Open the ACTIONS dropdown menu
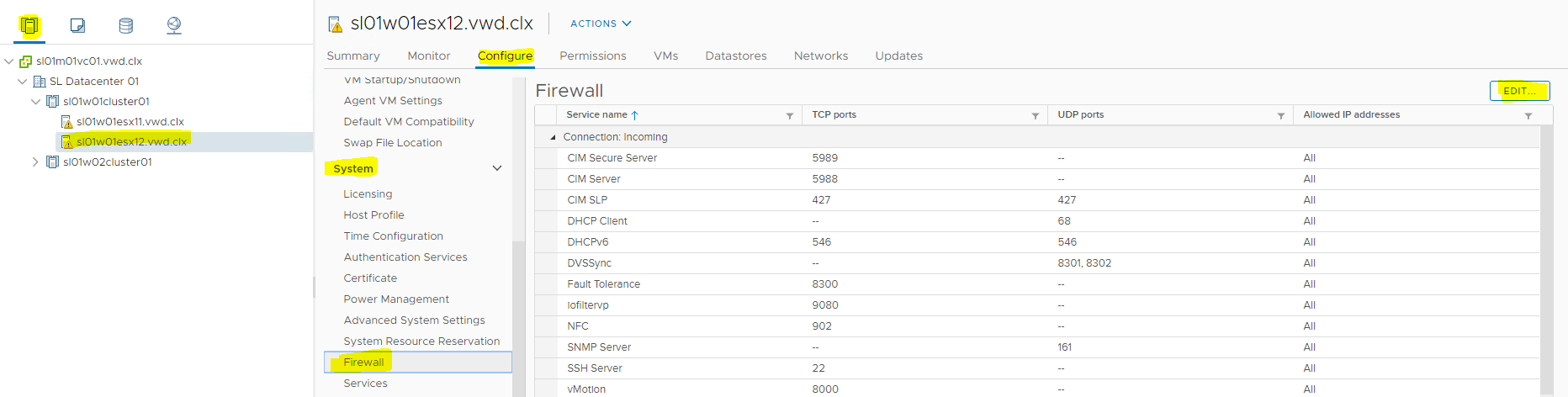Viewport: 1568px width, 397px height. [x=601, y=24]
